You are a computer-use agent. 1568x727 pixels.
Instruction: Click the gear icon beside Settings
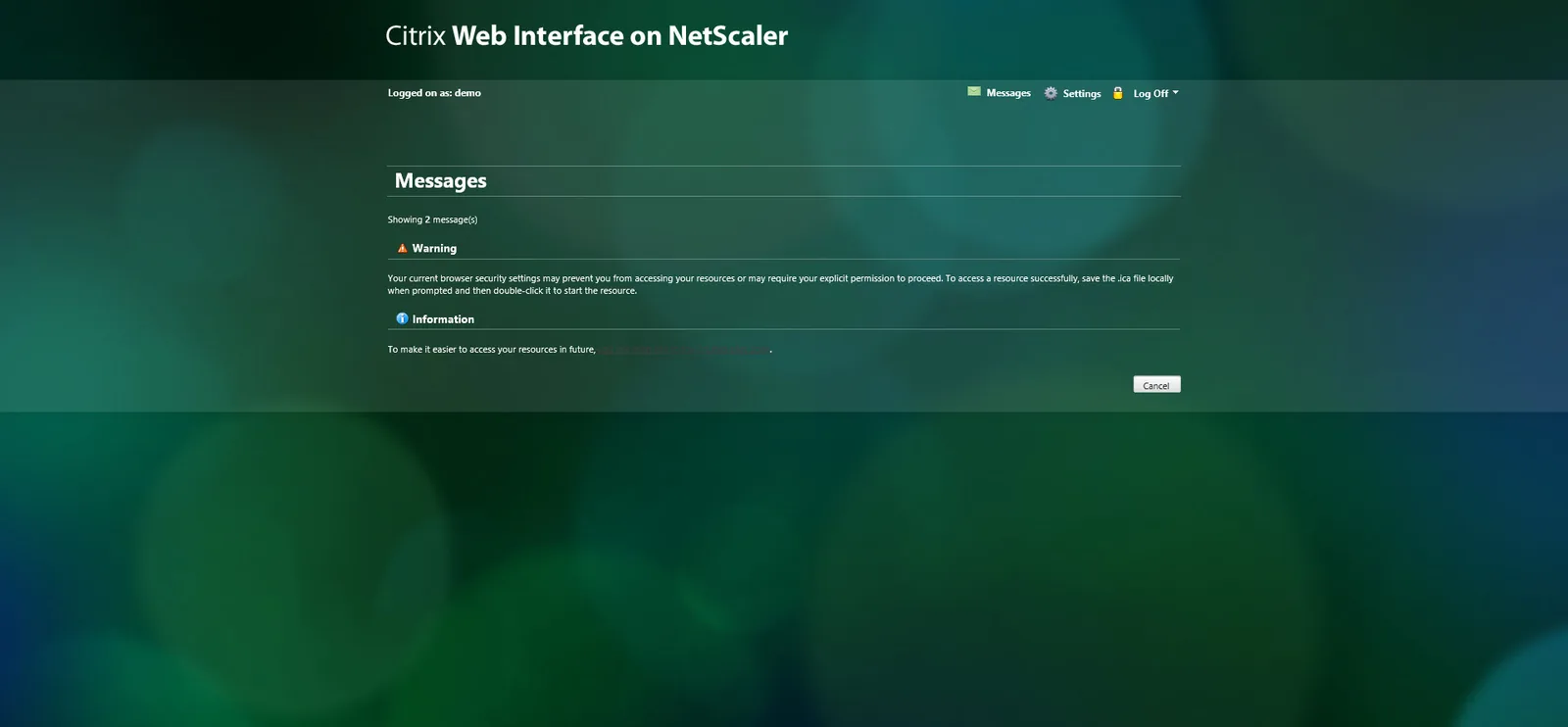pos(1051,93)
